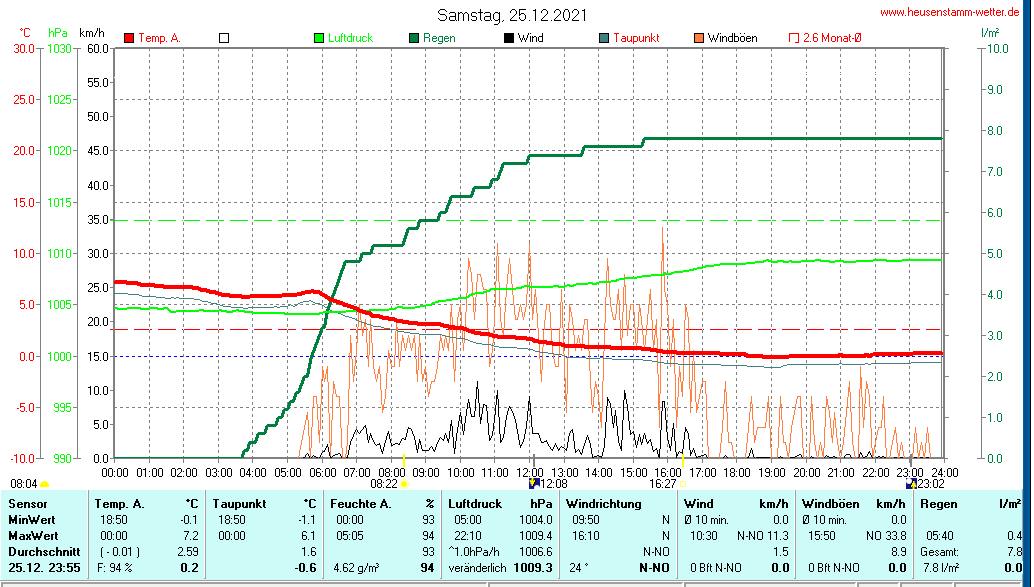Screen dimensions: 1034x587
Task: Click the 06:00 label on time axis
Action: click(322, 473)
